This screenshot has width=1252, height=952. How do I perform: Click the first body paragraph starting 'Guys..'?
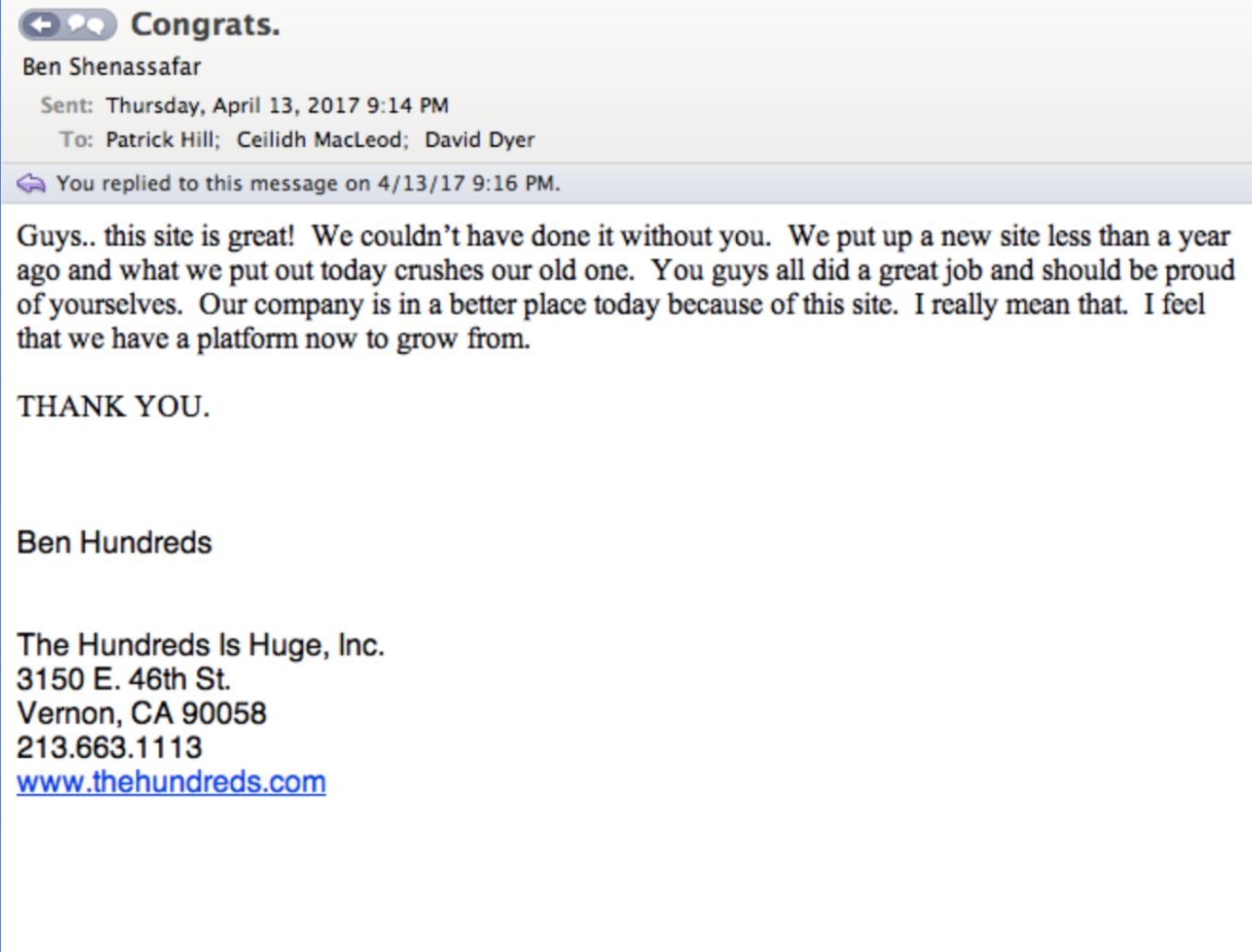[x=626, y=287]
